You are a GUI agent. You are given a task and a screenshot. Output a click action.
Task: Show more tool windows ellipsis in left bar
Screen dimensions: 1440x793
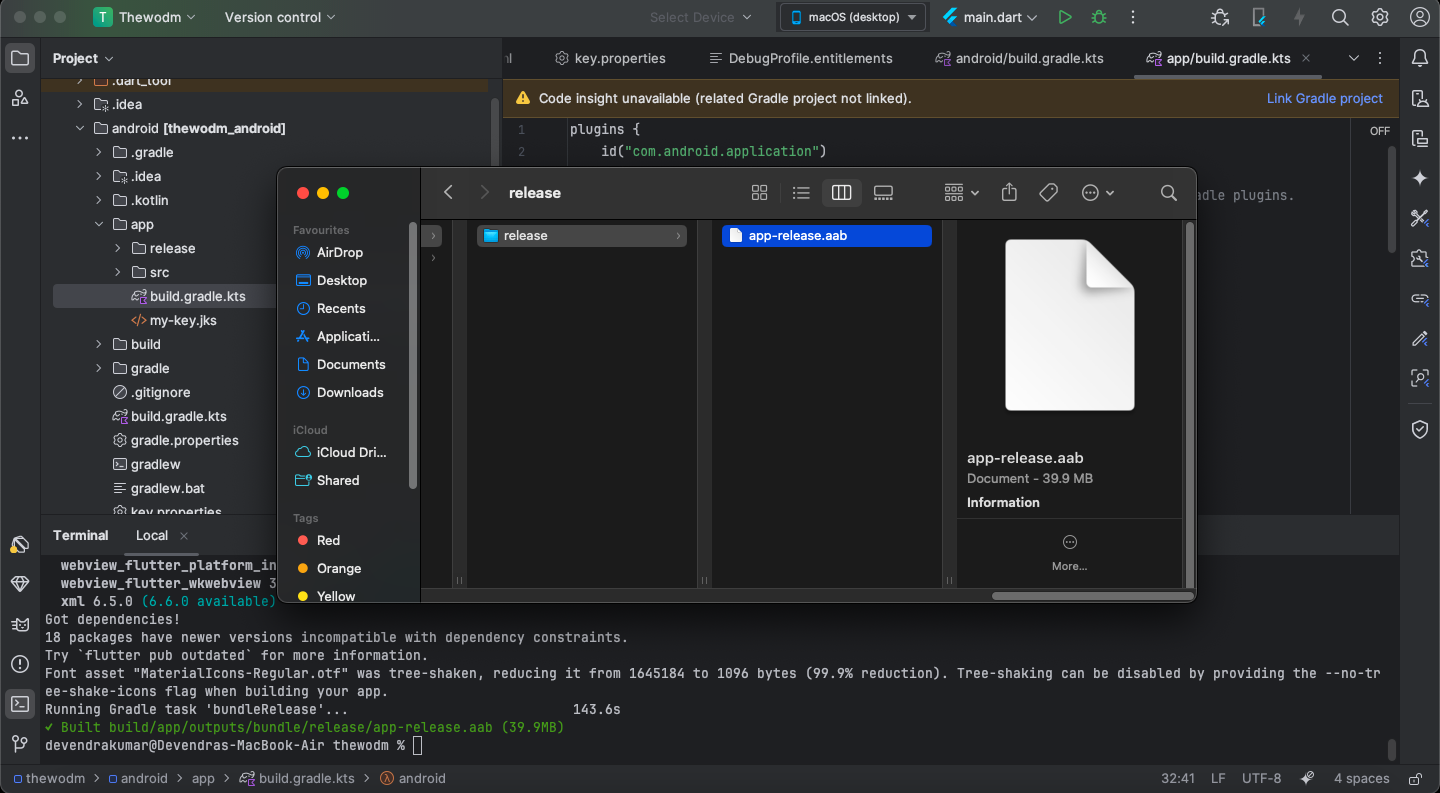20,138
